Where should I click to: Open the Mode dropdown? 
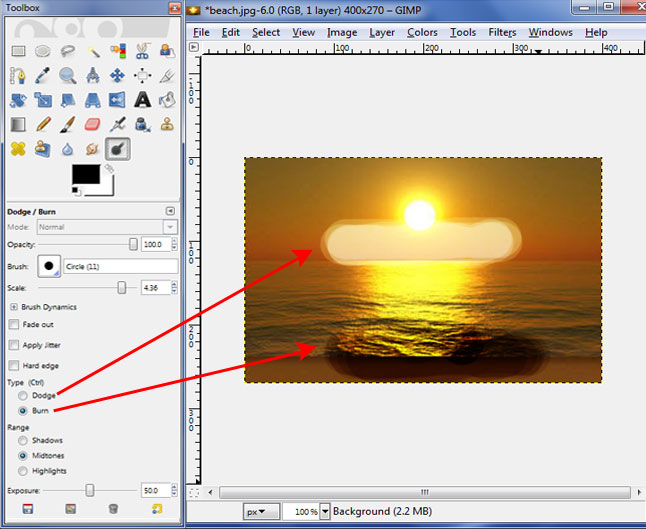107,227
